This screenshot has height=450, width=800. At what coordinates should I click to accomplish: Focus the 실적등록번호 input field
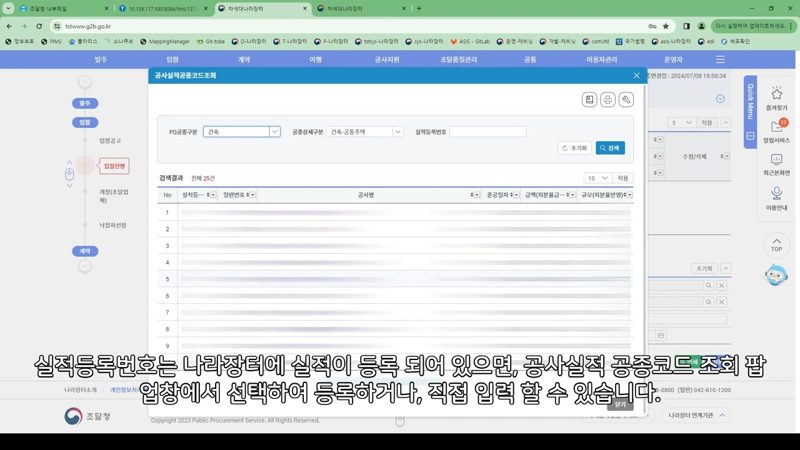[x=488, y=132]
